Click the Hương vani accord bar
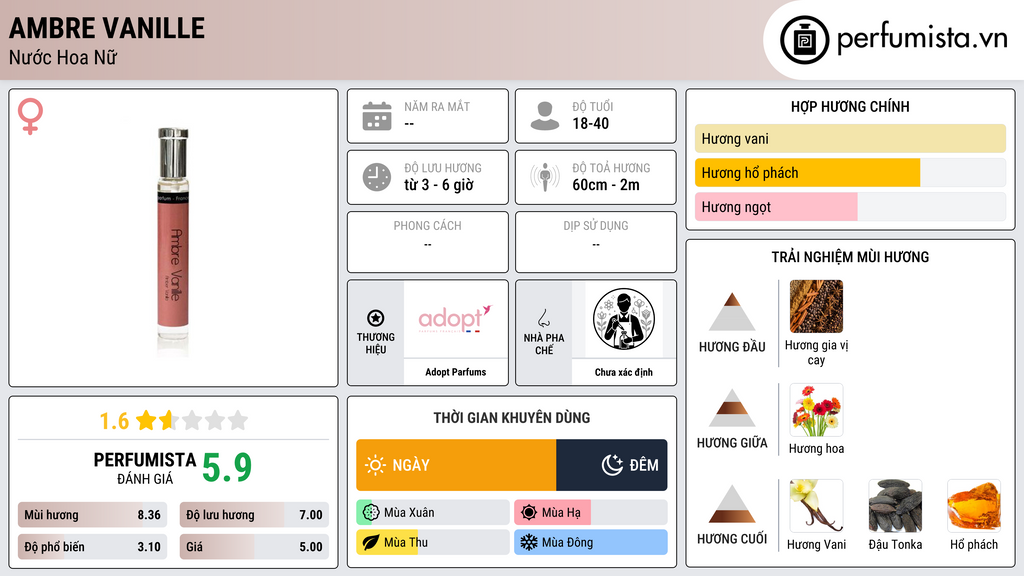 click(850, 138)
